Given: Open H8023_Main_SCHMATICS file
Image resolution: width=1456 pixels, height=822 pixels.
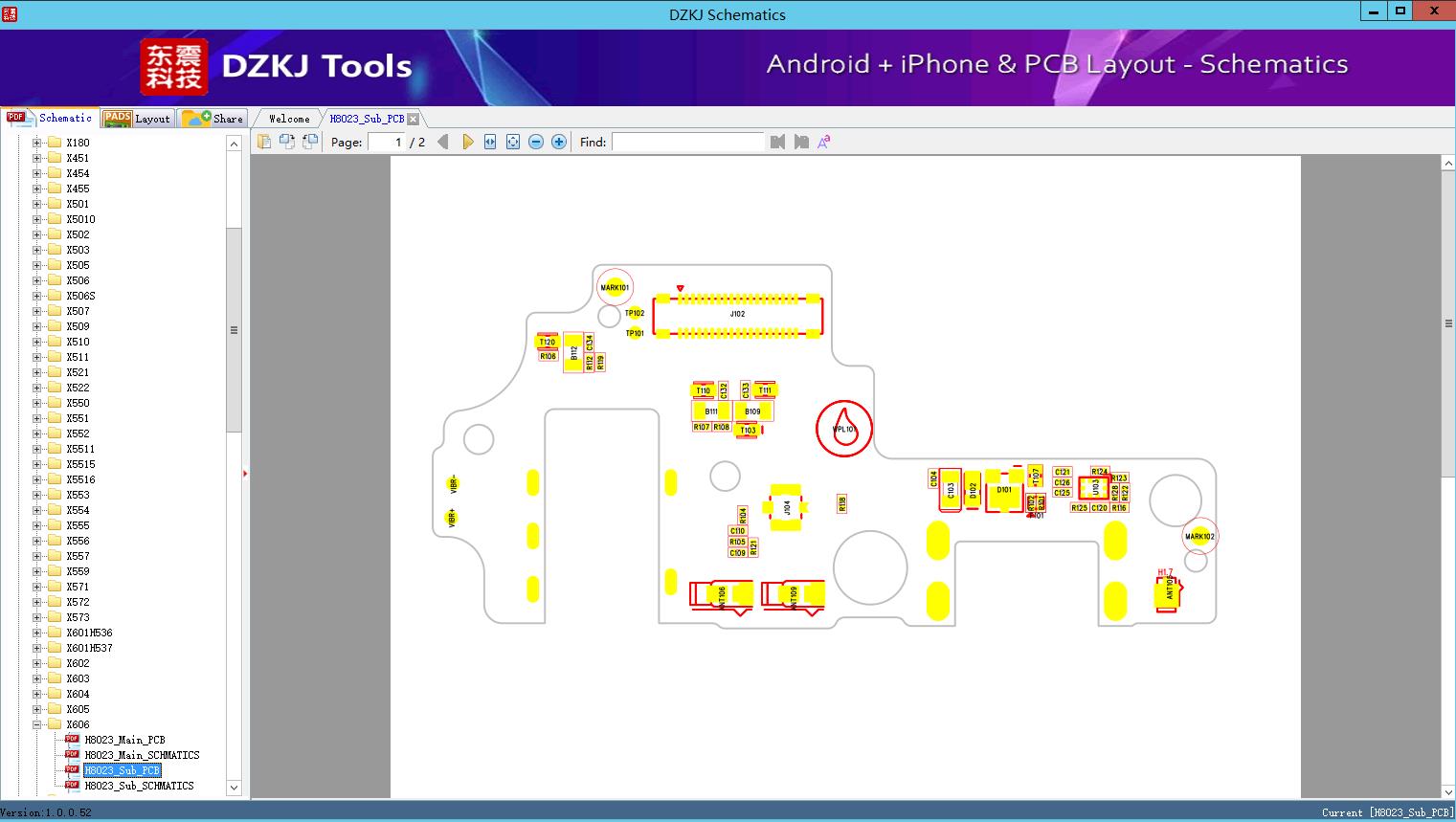Looking at the screenshot, I should coord(142,755).
